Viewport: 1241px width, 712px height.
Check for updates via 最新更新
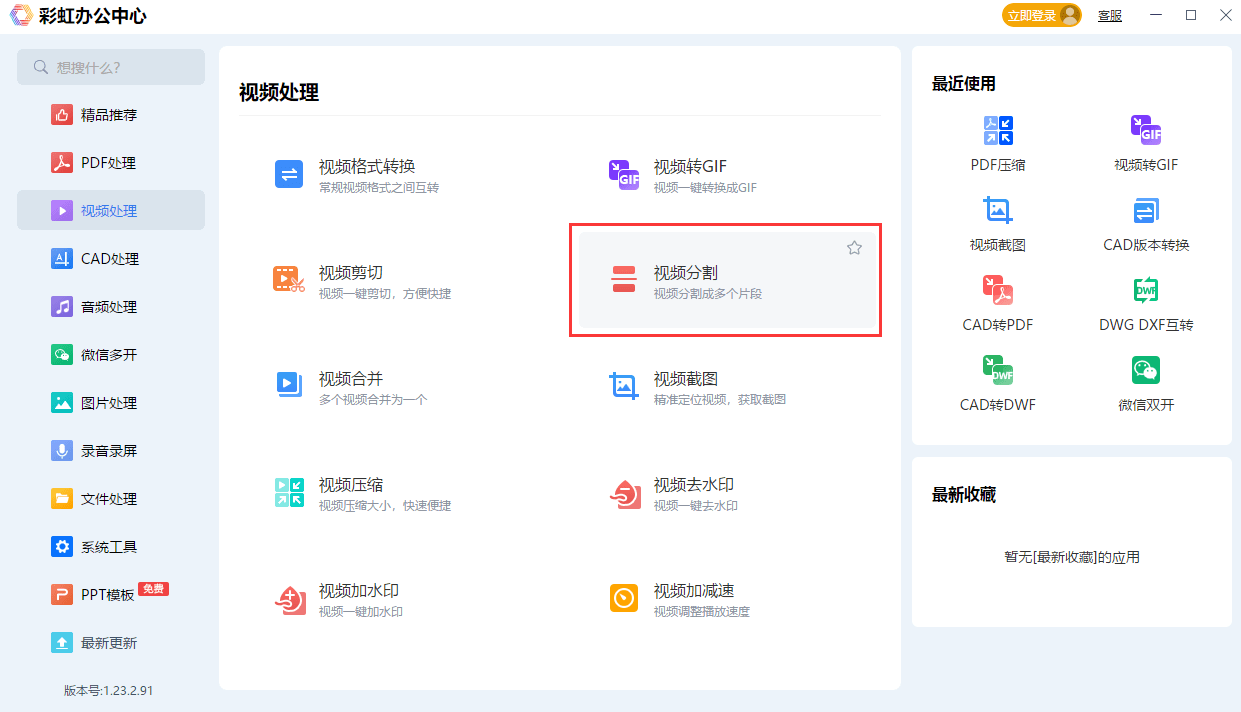[110, 642]
